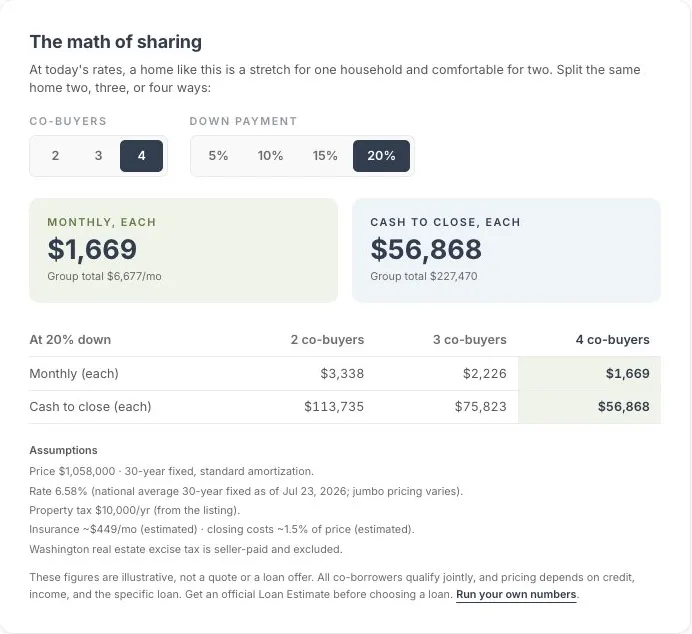The width and height of the screenshot is (692, 634).
Task: Click the $56,868 cash to close headline value
Action: pyautogui.click(x=426, y=249)
